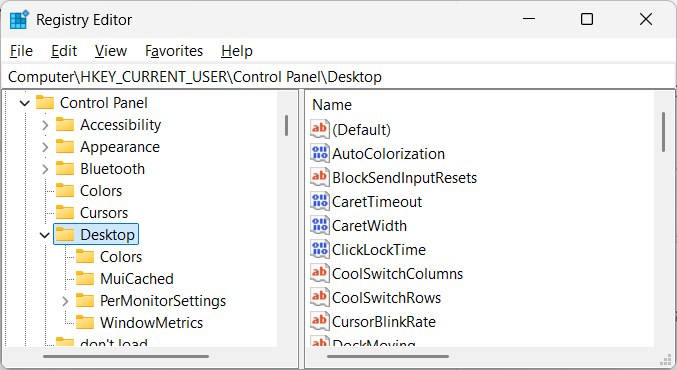Select the Bluetooth tree label
677x370 pixels.
[112, 169]
